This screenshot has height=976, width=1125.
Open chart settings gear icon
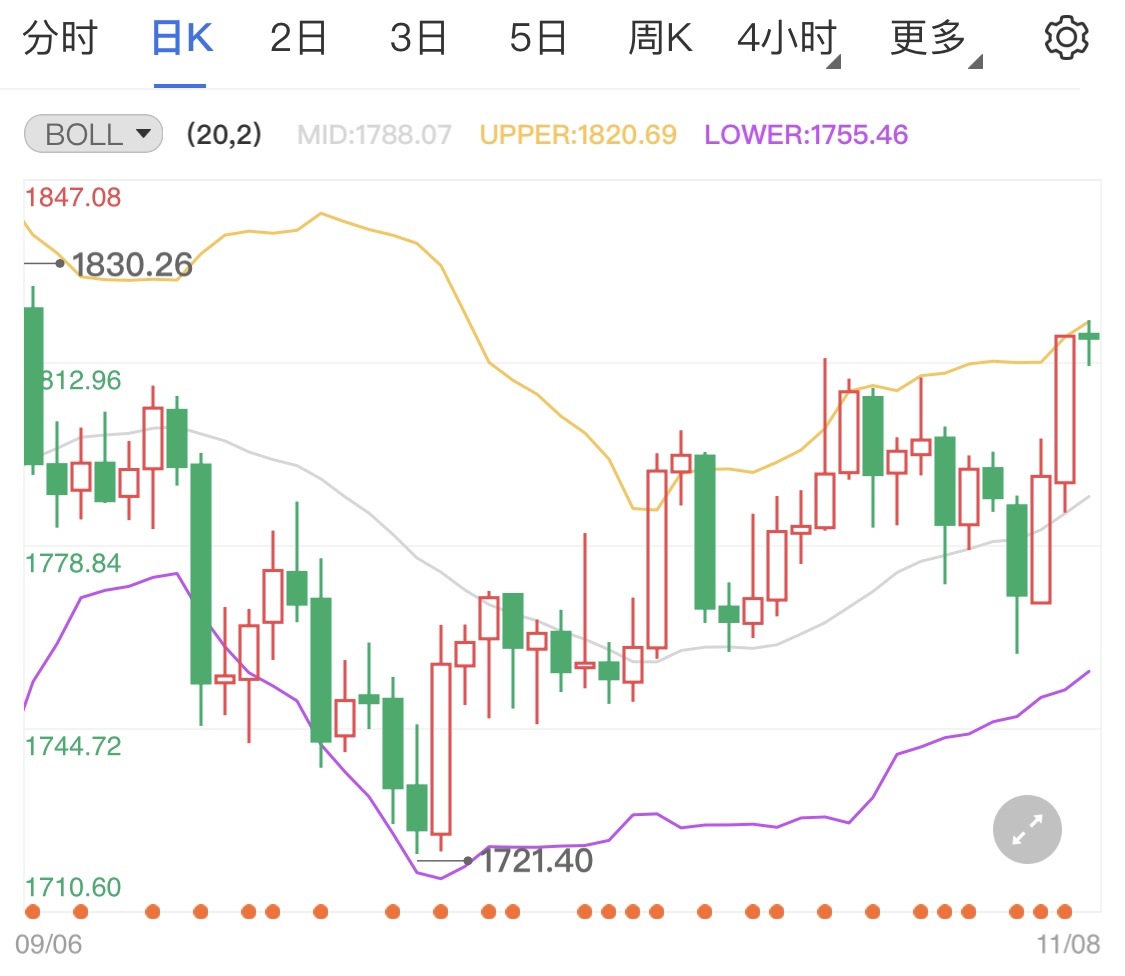[x=1066, y=38]
